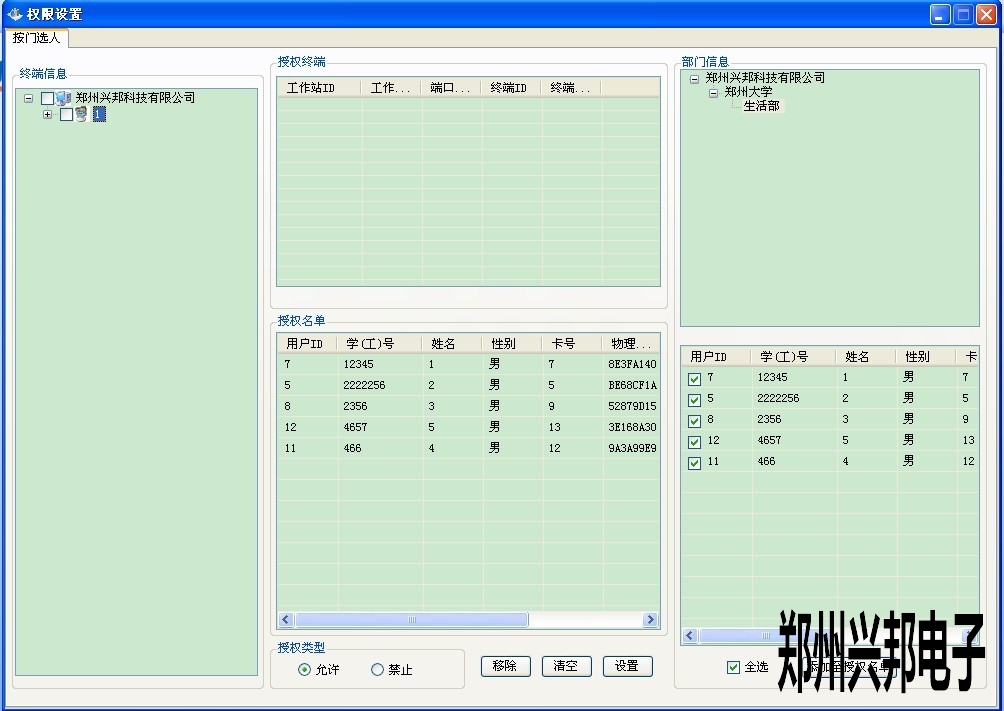
Task: Uncheck user ID 11 in department user list
Action: coord(694,463)
